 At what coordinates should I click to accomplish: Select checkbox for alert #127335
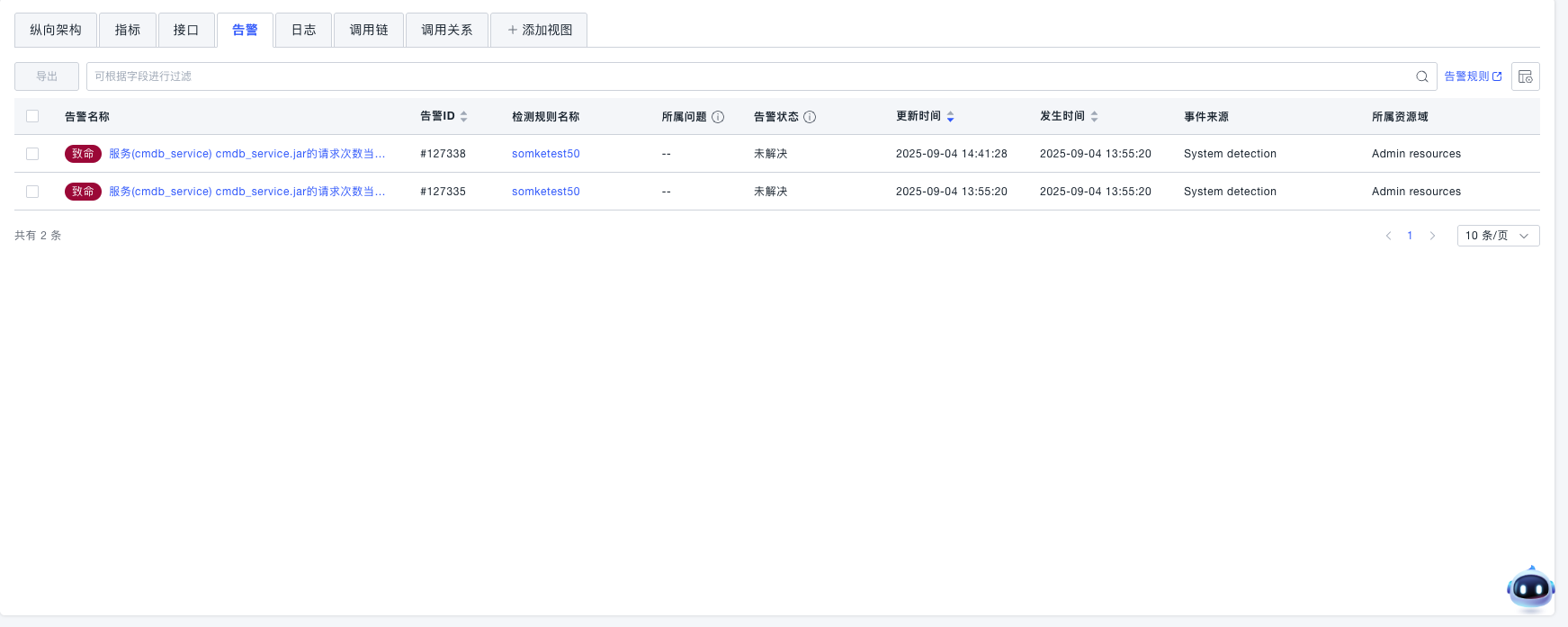click(x=32, y=192)
